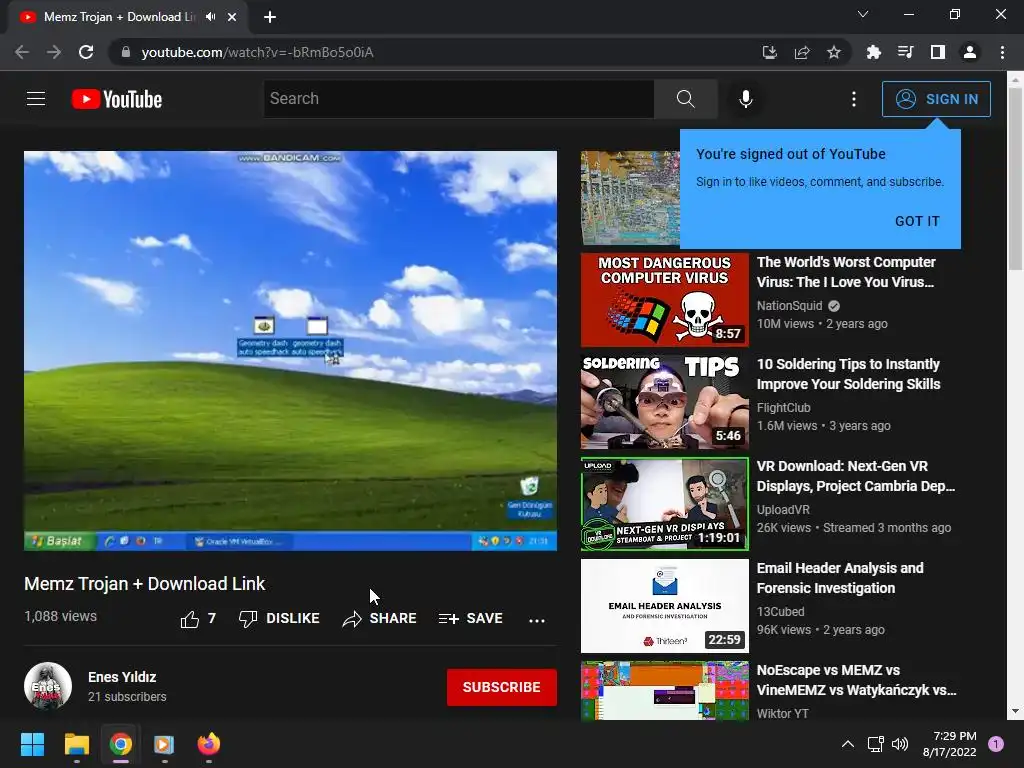The height and width of the screenshot is (768, 1024).
Task: Open a new Chrome tab
Action: [270, 17]
